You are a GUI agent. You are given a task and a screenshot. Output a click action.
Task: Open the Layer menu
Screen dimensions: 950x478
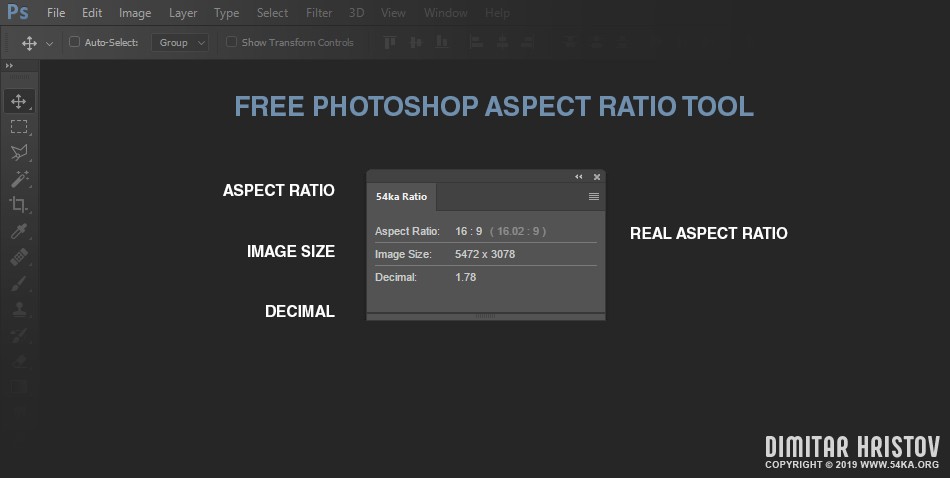(183, 13)
